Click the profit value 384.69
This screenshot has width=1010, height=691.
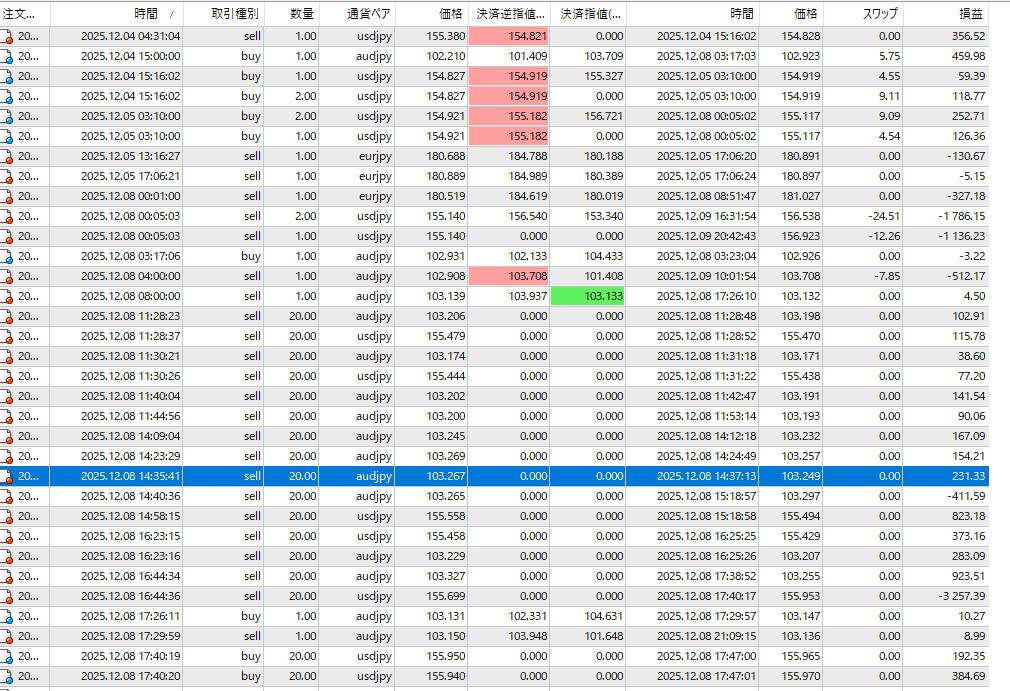(x=968, y=676)
